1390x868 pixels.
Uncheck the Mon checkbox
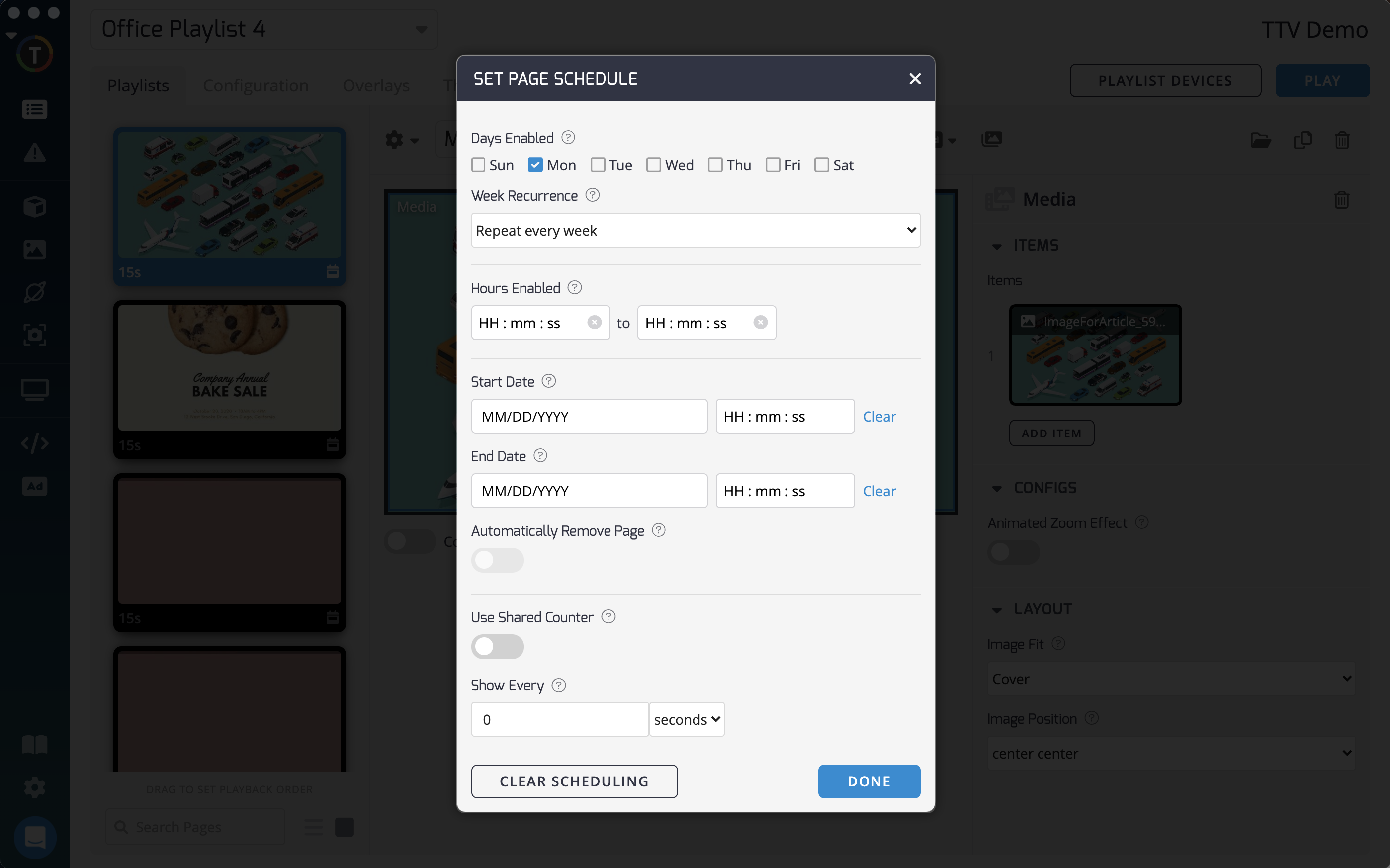tap(535, 165)
